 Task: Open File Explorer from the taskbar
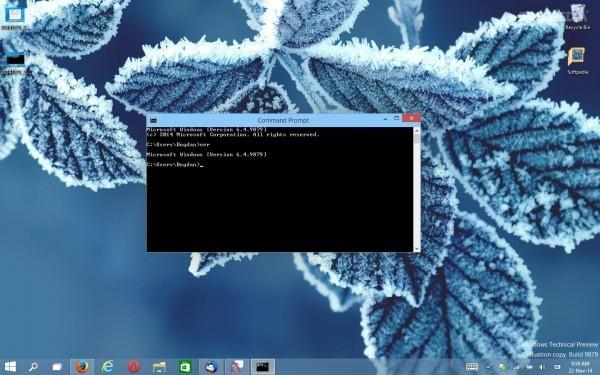[x=159, y=367]
